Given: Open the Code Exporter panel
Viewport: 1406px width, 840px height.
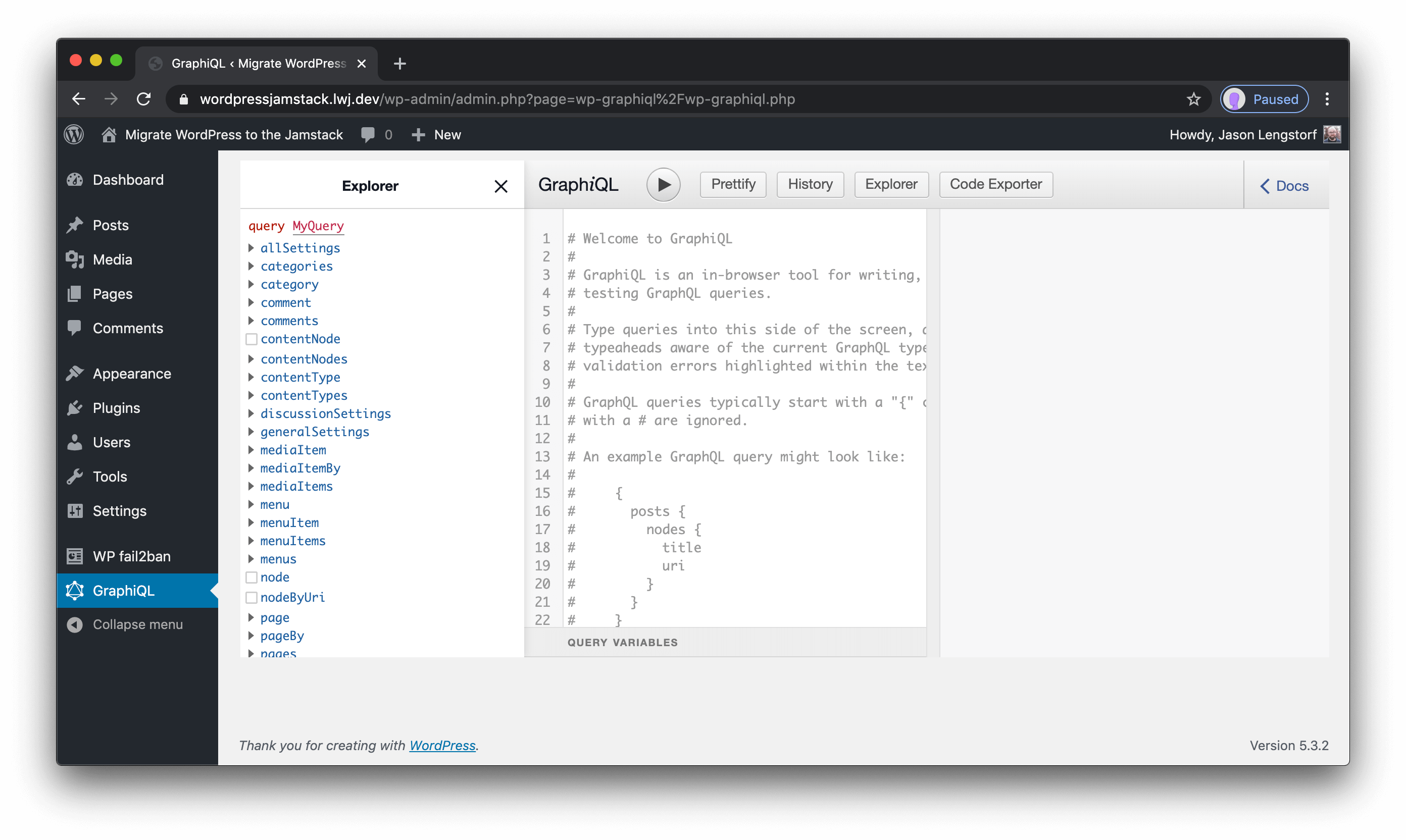Looking at the screenshot, I should 995,184.
